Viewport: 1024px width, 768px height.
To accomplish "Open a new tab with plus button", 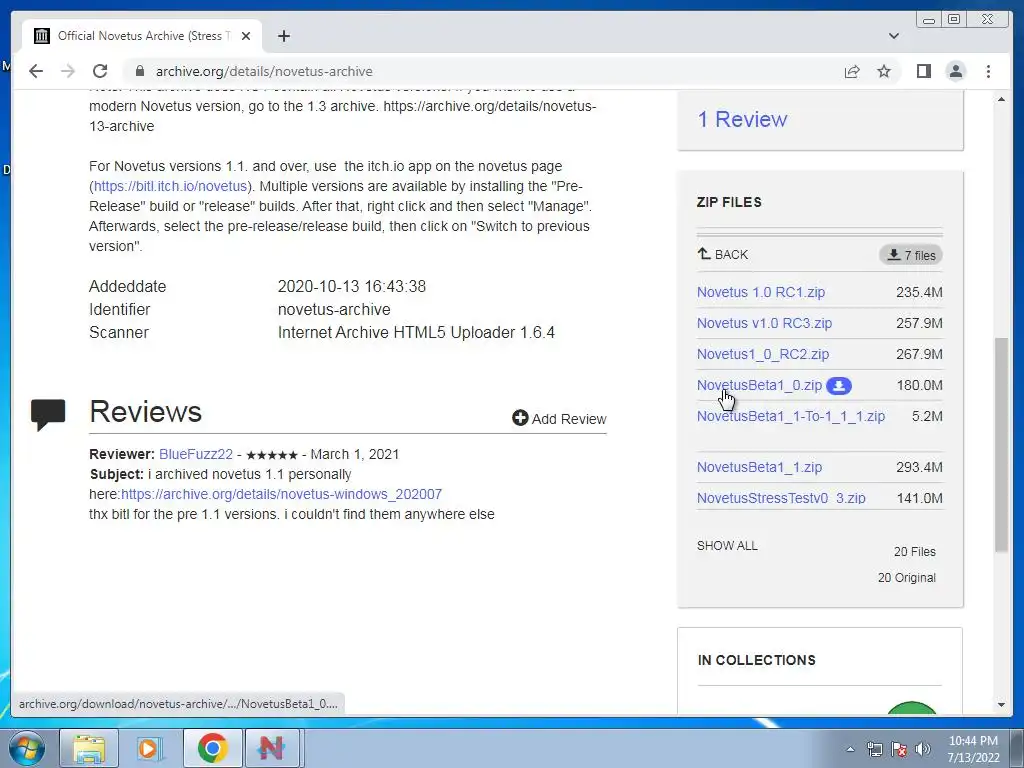I will pos(283,36).
